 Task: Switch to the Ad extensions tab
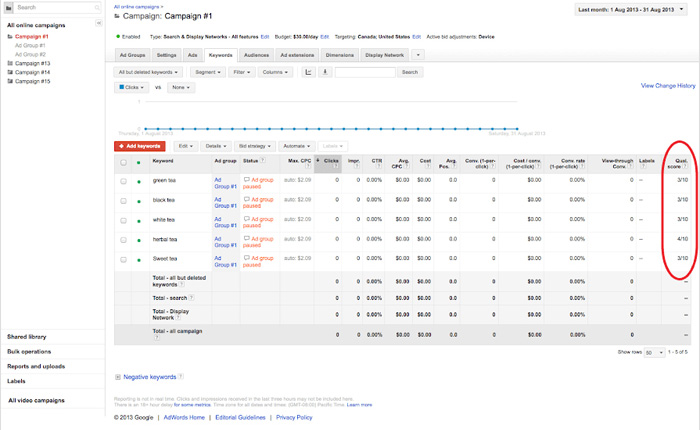tap(297, 55)
